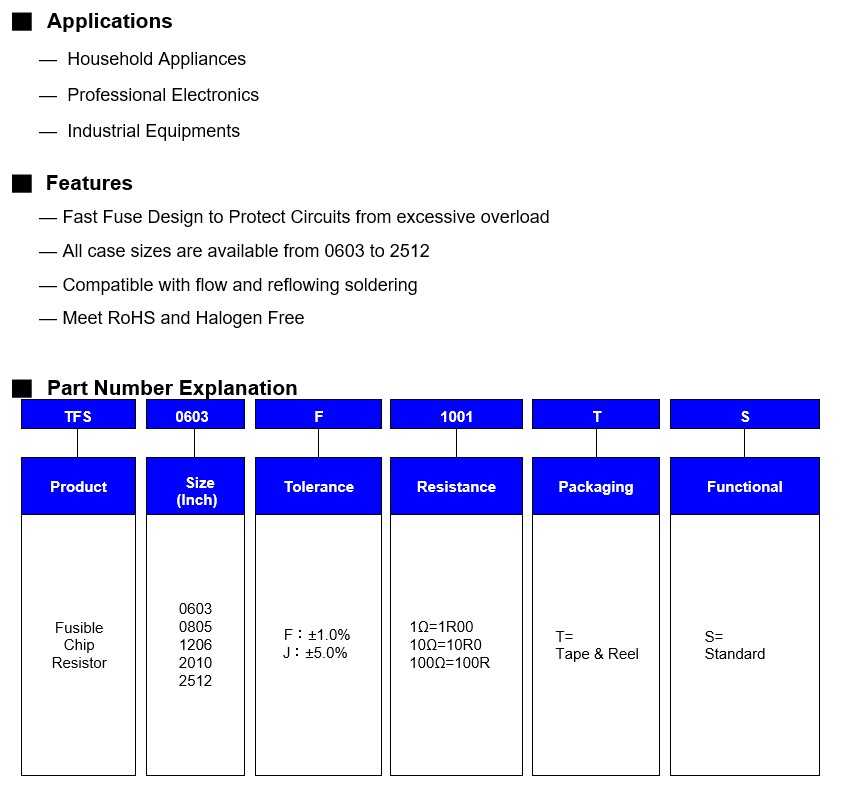Select the blue 1001 code box
Viewport: 845px width, 790px height.
(x=456, y=415)
